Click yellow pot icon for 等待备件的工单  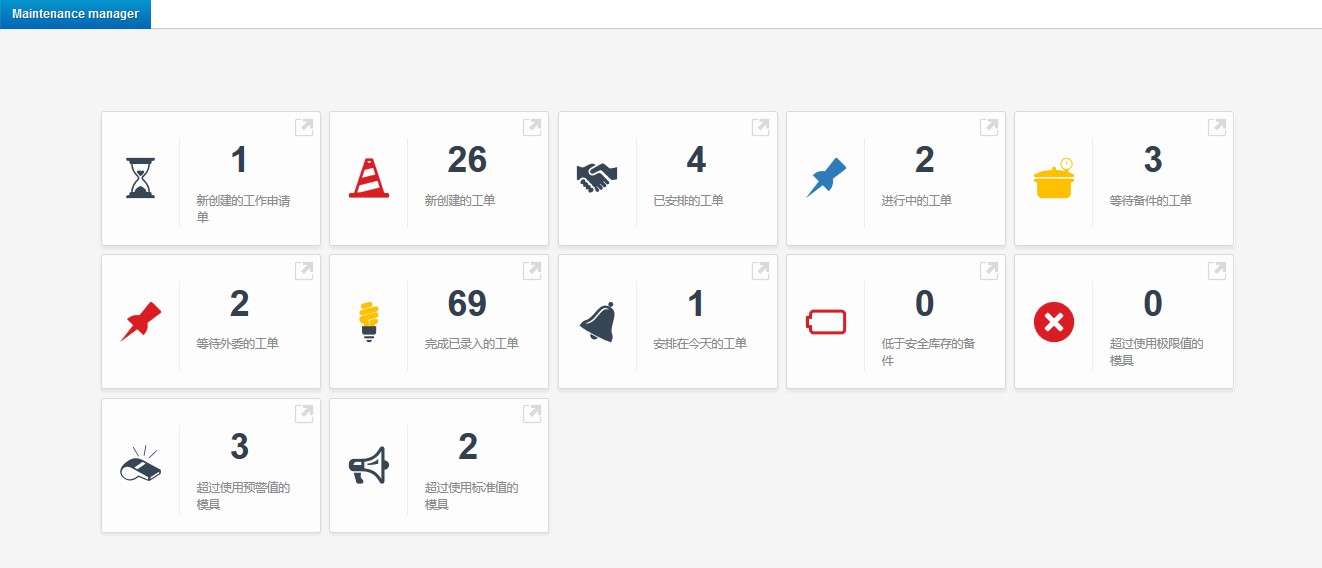1054,178
